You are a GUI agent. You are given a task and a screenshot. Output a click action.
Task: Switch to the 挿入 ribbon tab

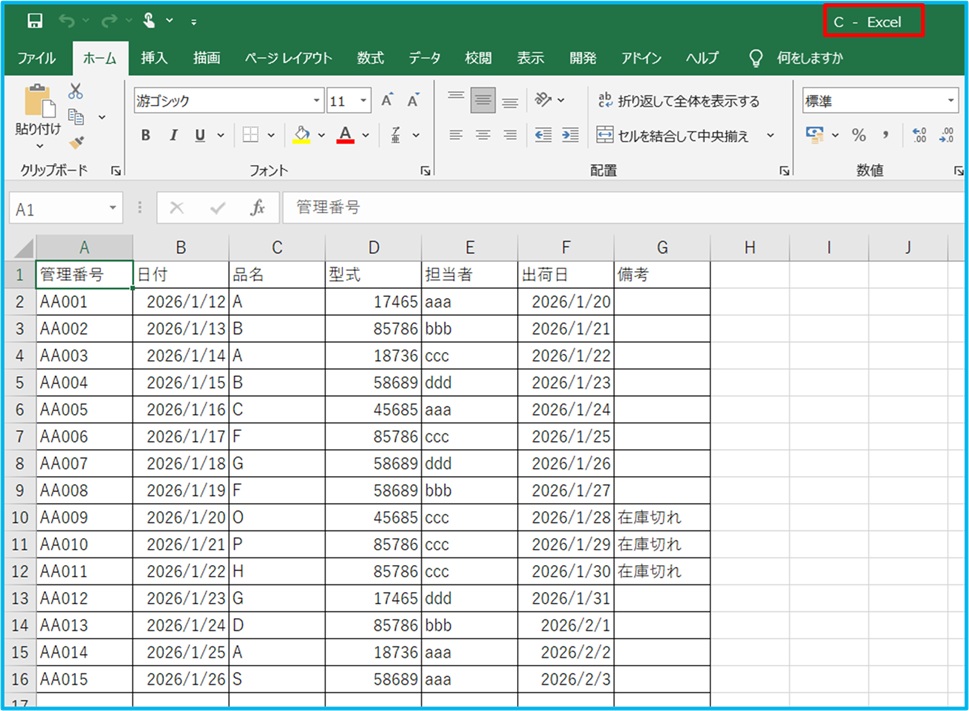[154, 58]
